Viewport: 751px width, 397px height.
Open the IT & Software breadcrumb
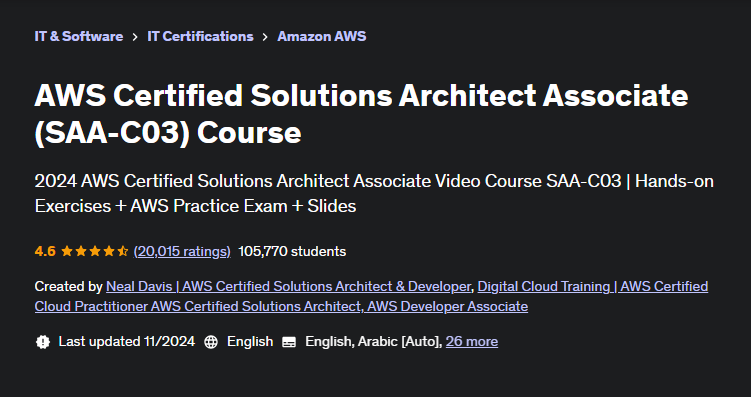tap(79, 36)
